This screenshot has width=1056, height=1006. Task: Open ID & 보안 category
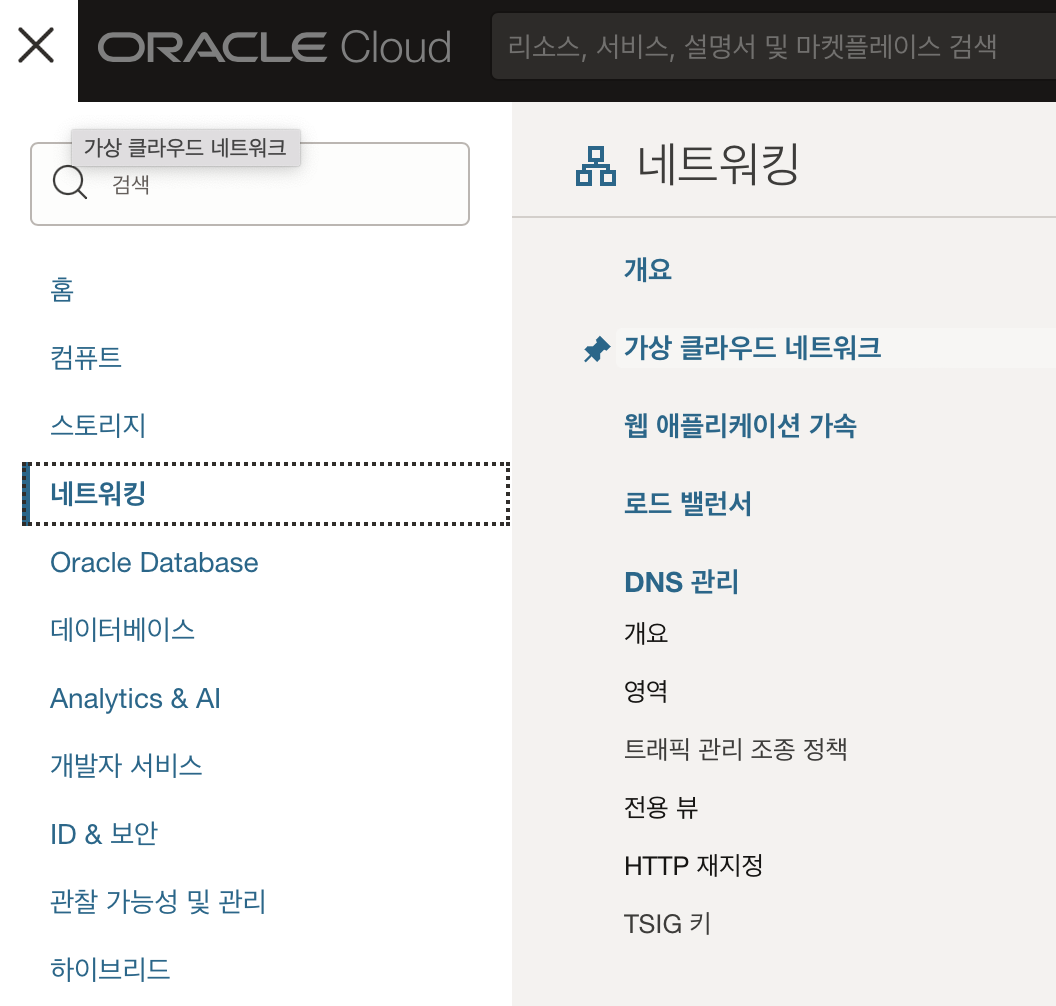tap(104, 834)
